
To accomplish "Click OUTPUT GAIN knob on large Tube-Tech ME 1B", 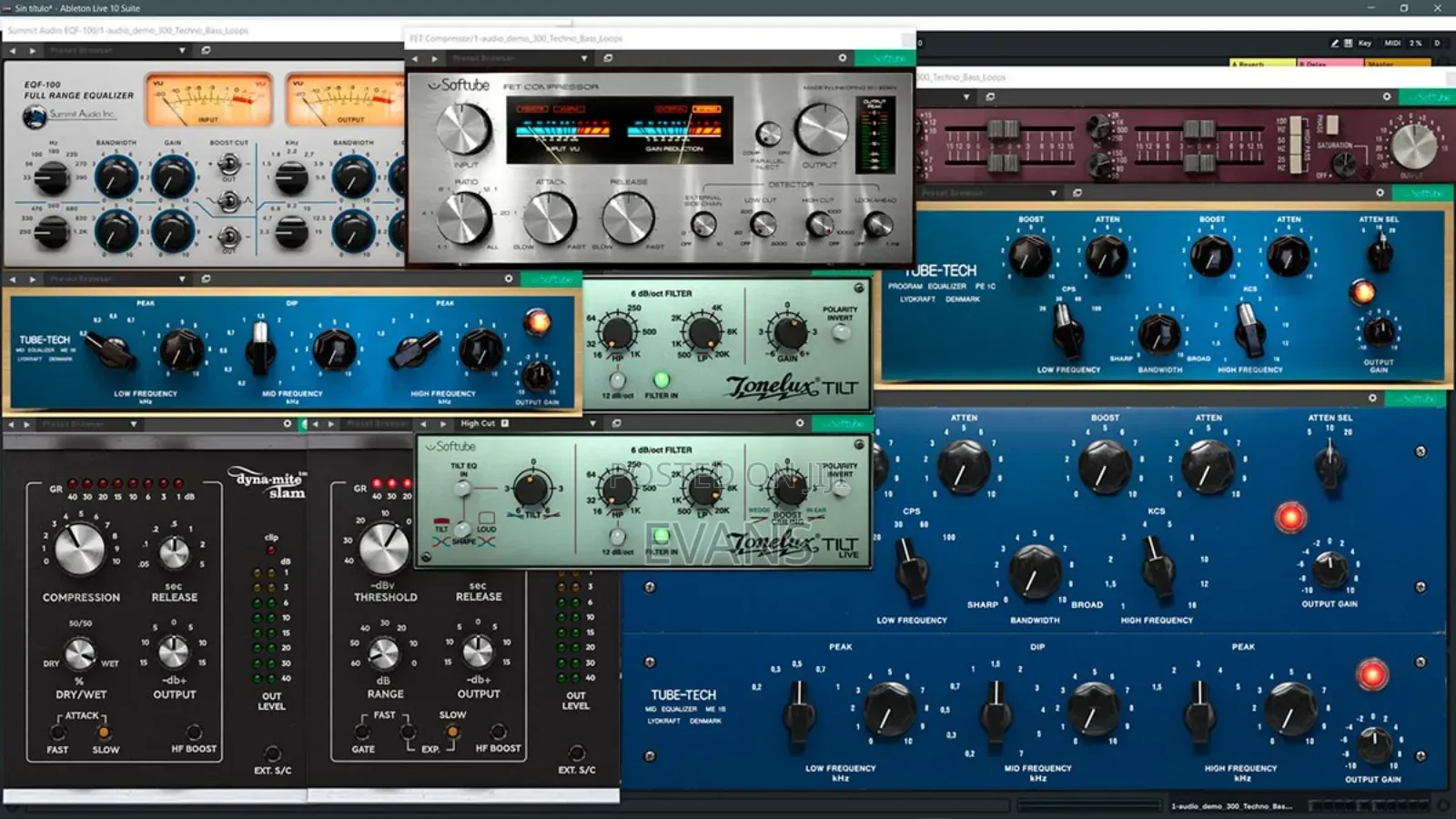I will [x=1374, y=745].
